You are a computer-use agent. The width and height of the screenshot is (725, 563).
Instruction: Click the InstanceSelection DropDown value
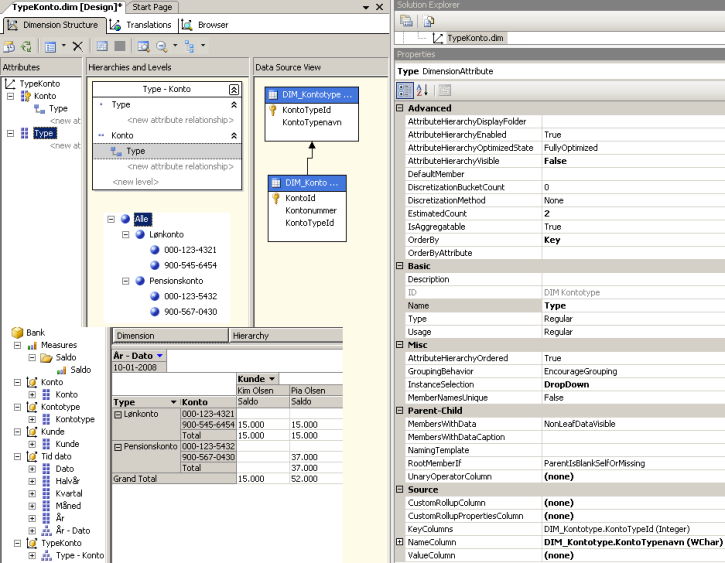tap(633, 384)
